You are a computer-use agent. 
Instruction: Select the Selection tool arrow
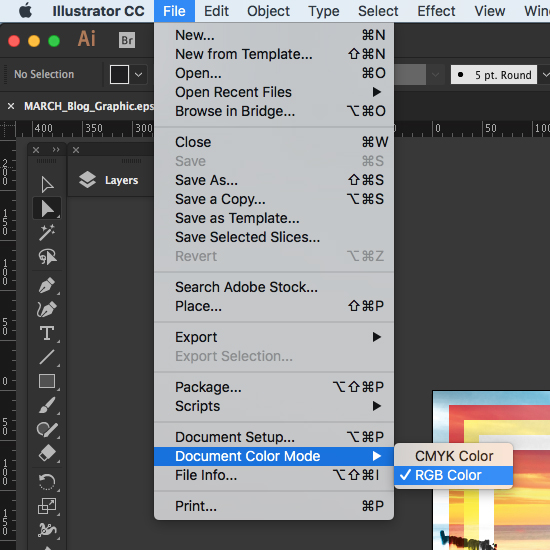coord(47,185)
